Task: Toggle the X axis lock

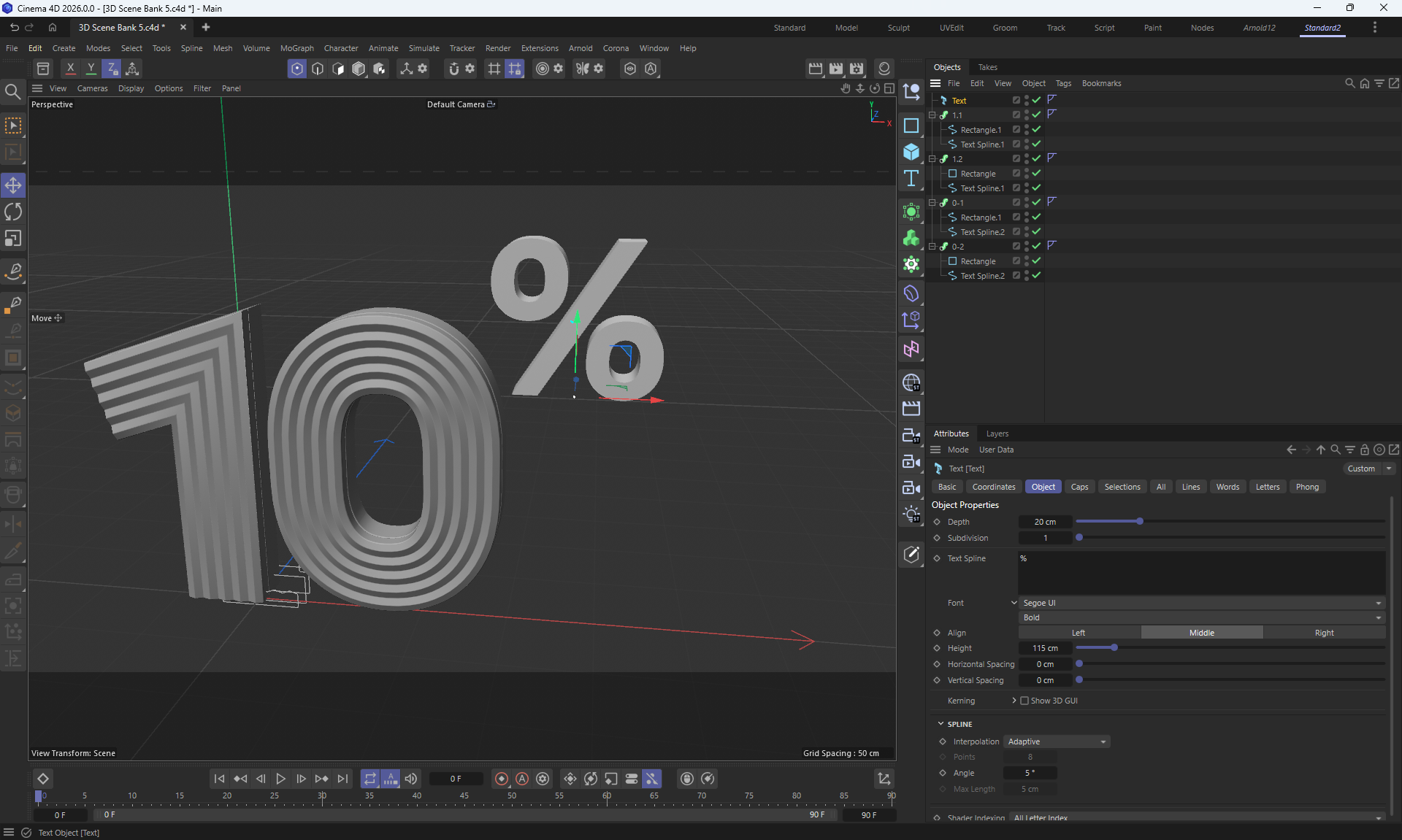Action: [70, 69]
